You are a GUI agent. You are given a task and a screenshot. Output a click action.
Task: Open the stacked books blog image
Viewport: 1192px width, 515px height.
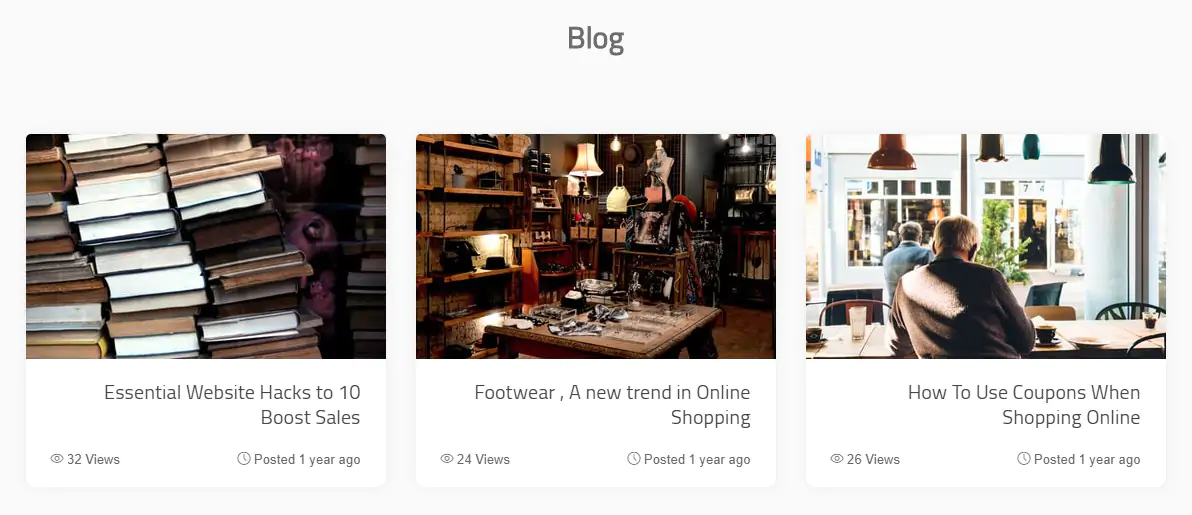[206, 246]
